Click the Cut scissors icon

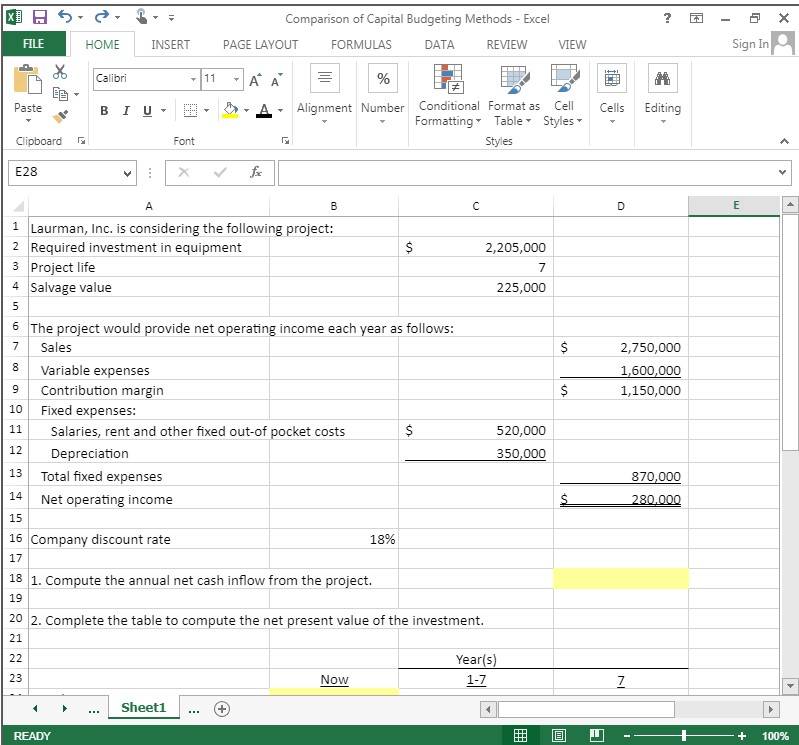pos(60,72)
